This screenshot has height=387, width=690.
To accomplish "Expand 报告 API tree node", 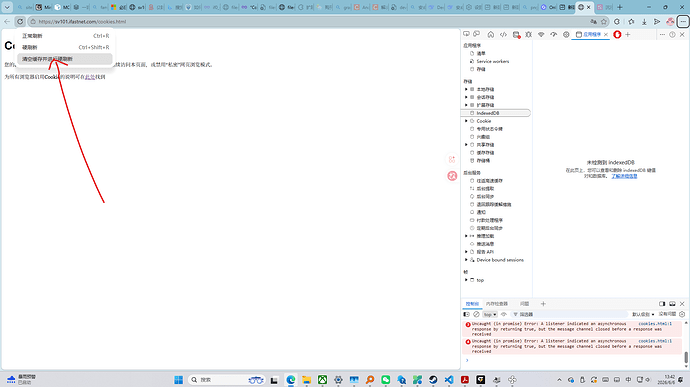I will click(466, 252).
